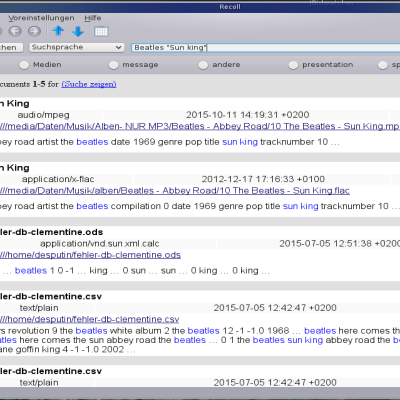Open the Sun King.flac file link
The image size is (400, 400).
(x=175, y=191)
